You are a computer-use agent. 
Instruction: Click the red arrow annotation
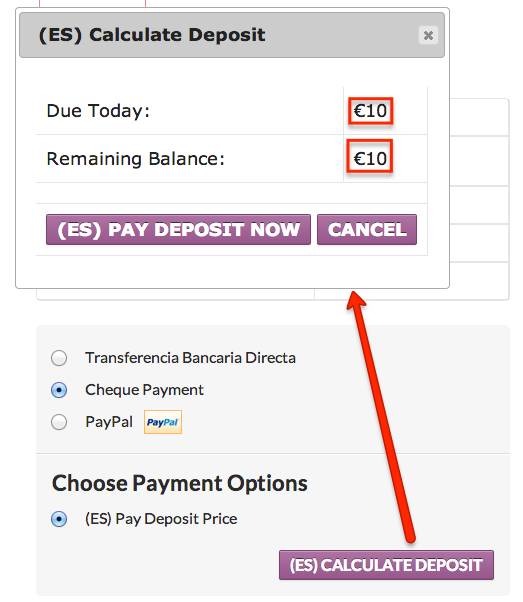[380, 417]
